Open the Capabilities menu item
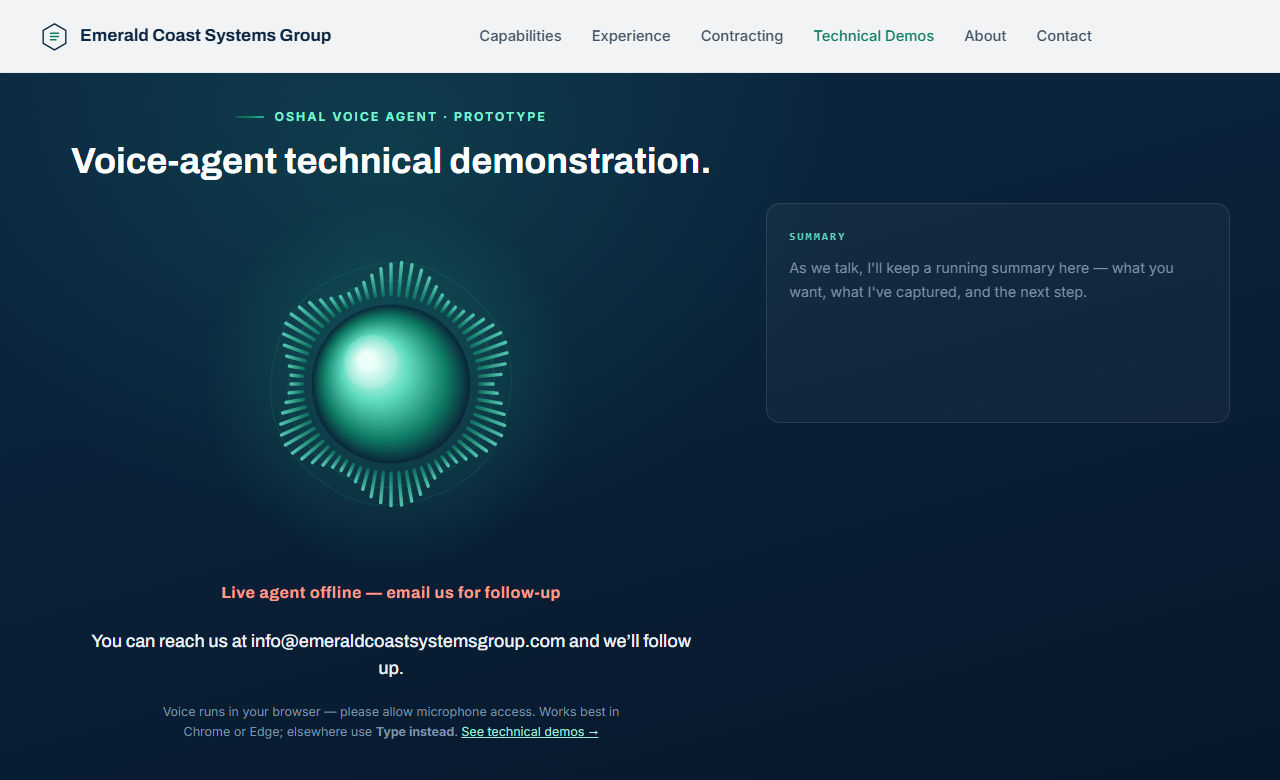Image resolution: width=1280 pixels, height=780 pixels. 520,36
